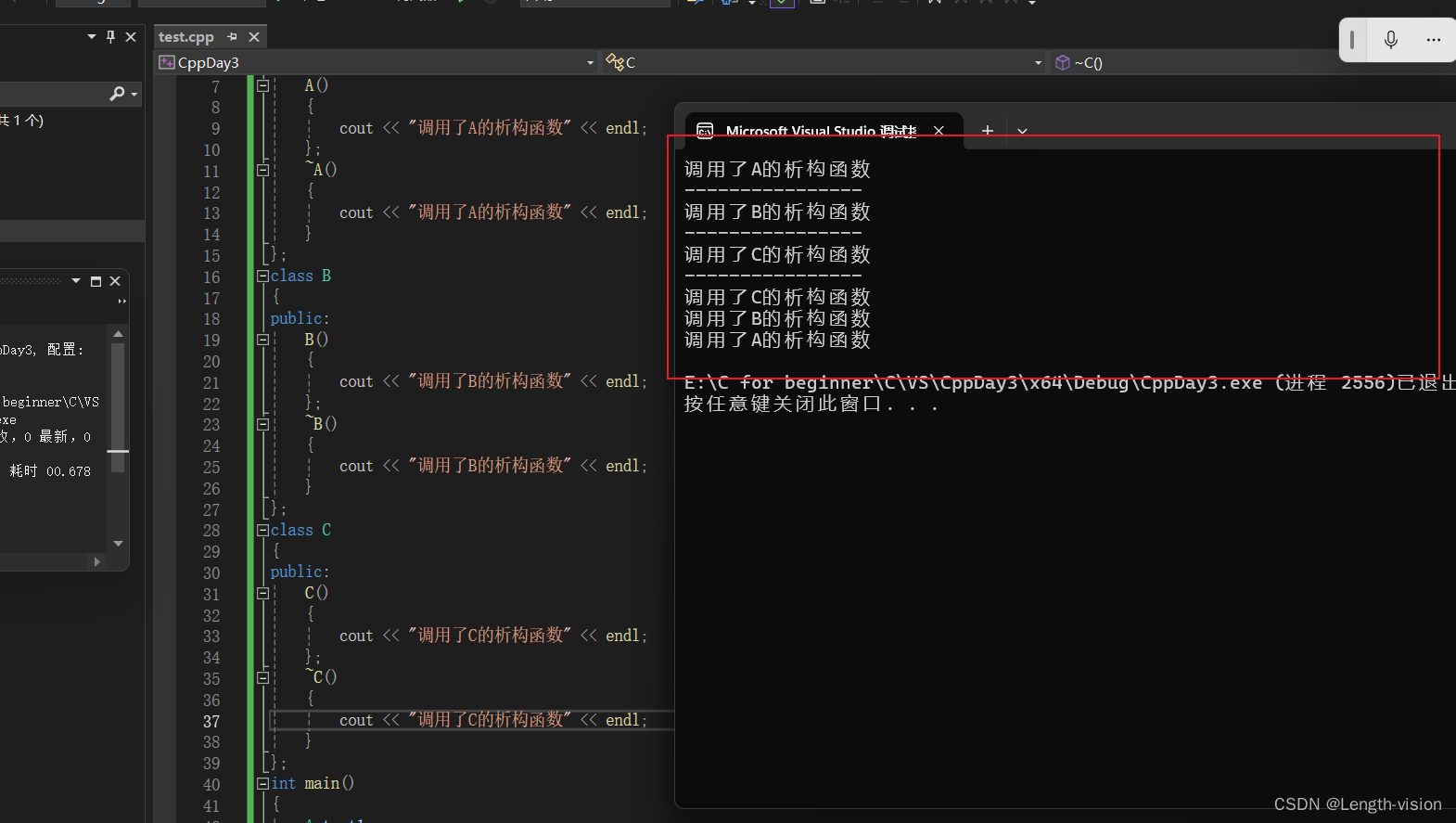Close the left side panel
Screen dimensions: 1456x823
coord(131,36)
